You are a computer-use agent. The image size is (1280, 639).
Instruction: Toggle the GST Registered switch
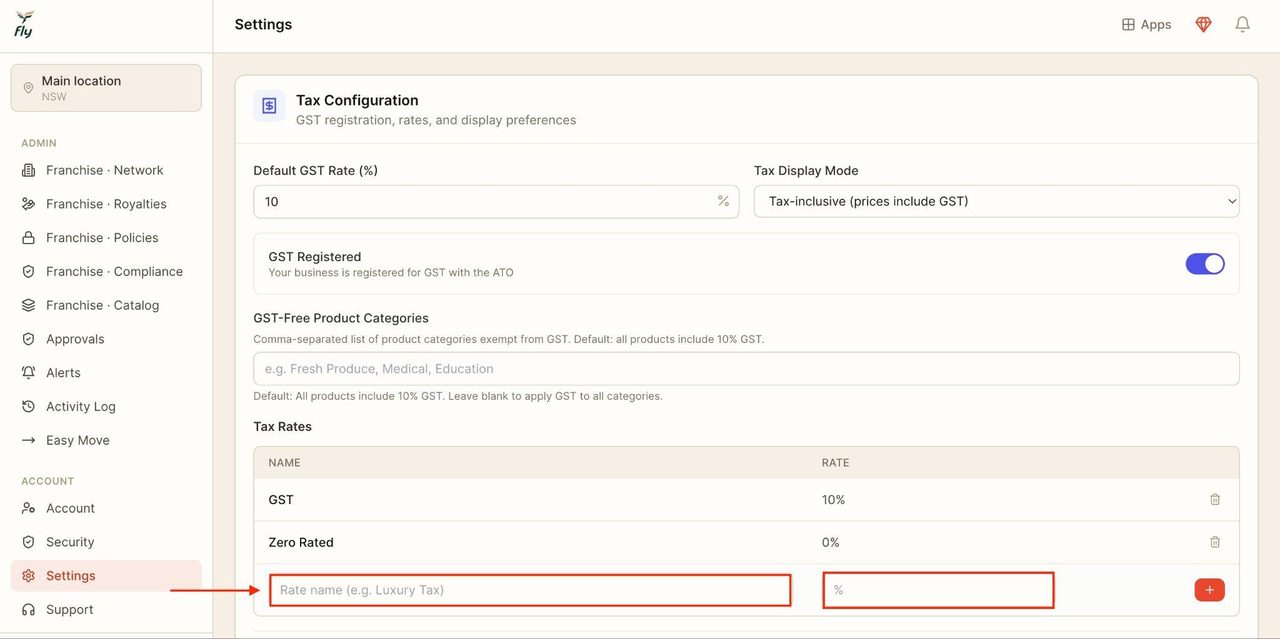click(1205, 264)
